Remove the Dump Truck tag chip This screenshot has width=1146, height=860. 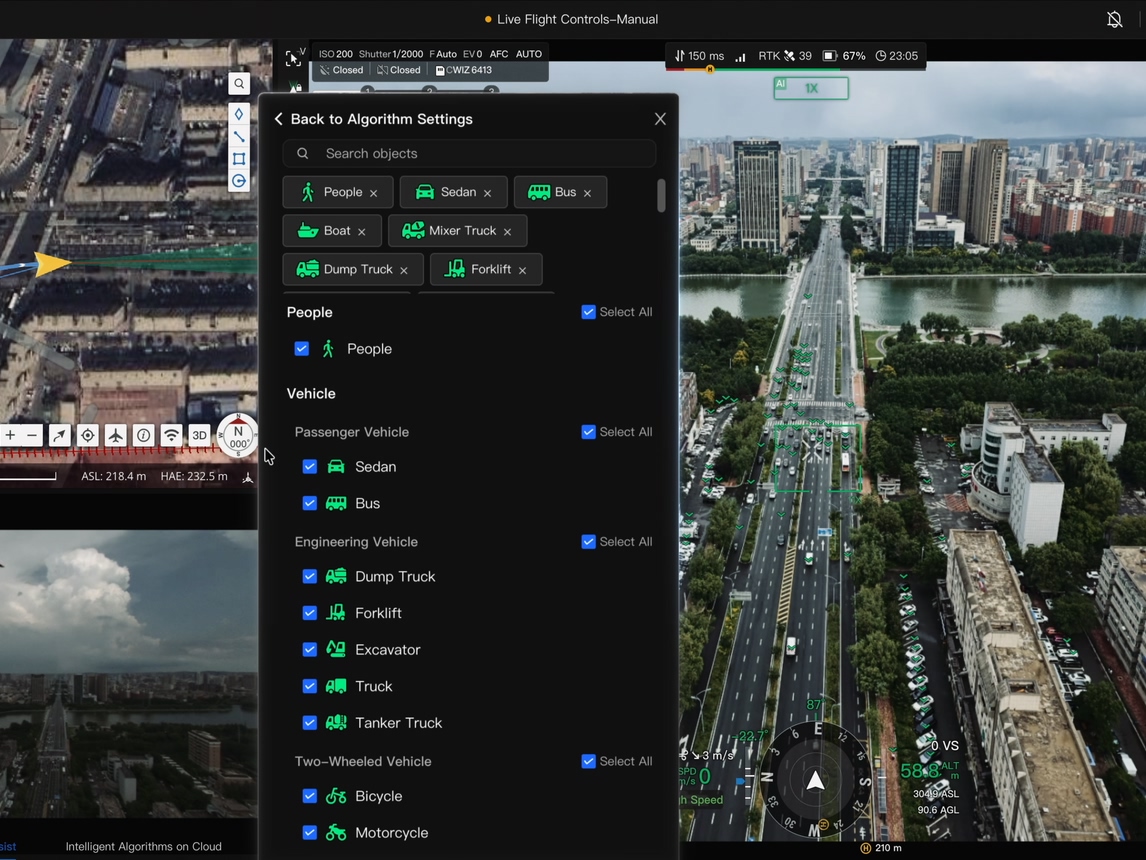click(x=404, y=270)
